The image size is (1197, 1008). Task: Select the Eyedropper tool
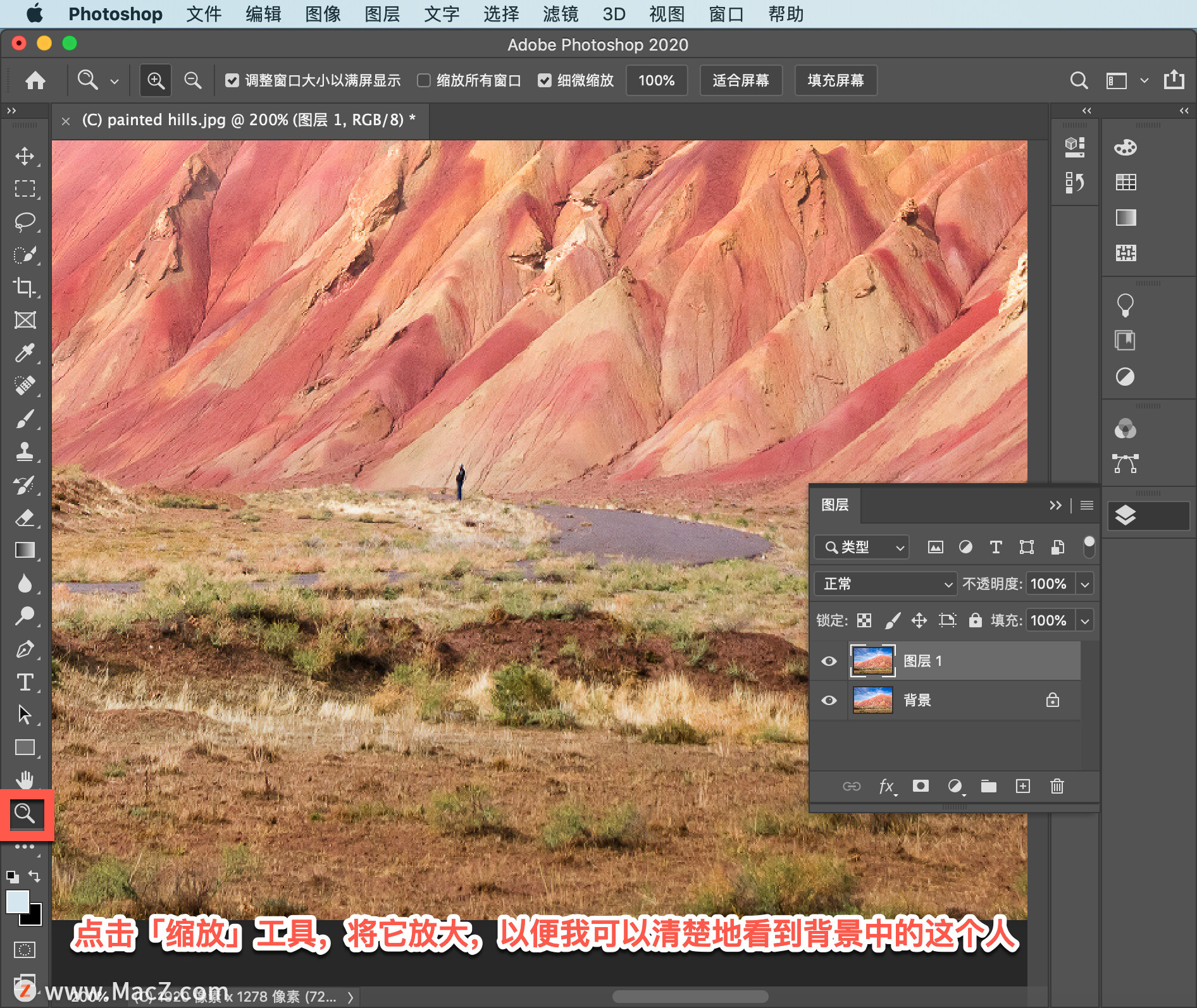pyautogui.click(x=25, y=353)
